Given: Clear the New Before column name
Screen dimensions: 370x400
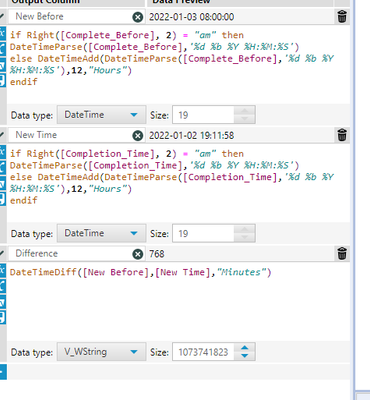Looking at the screenshot, I should click(x=138, y=17).
